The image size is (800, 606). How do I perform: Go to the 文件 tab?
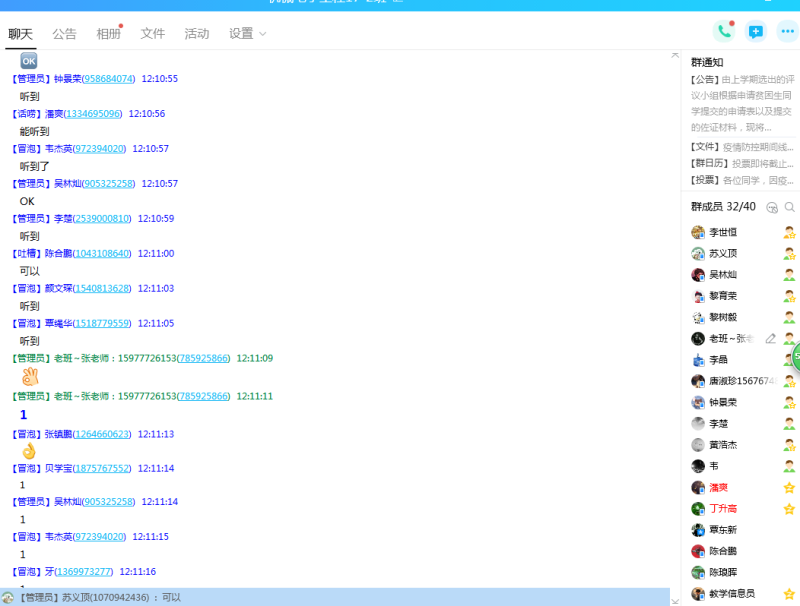coord(153,34)
